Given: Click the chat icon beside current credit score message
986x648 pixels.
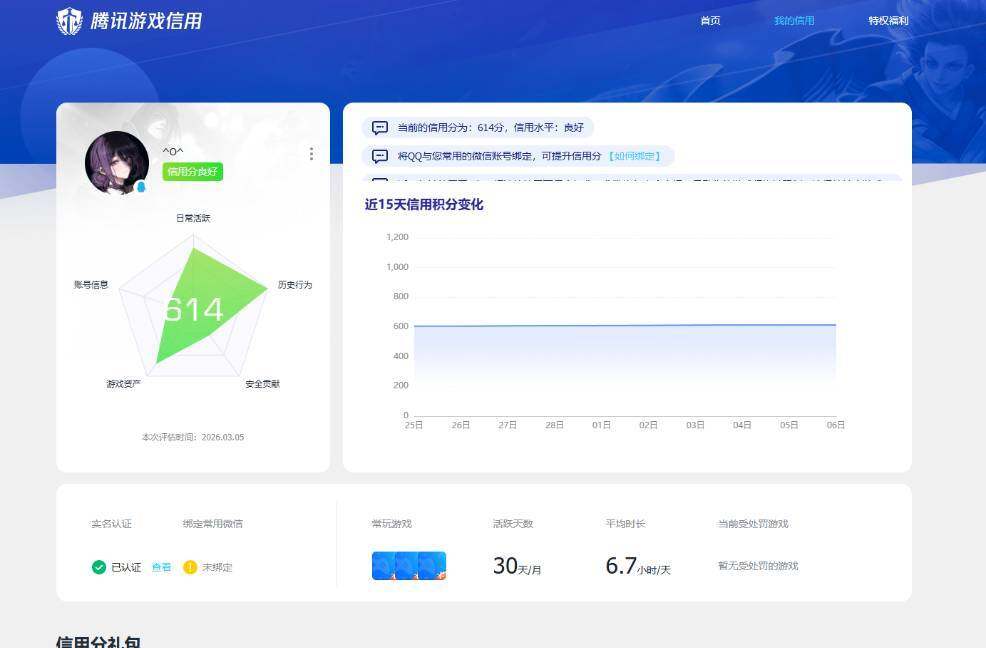Looking at the screenshot, I should pos(380,128).
